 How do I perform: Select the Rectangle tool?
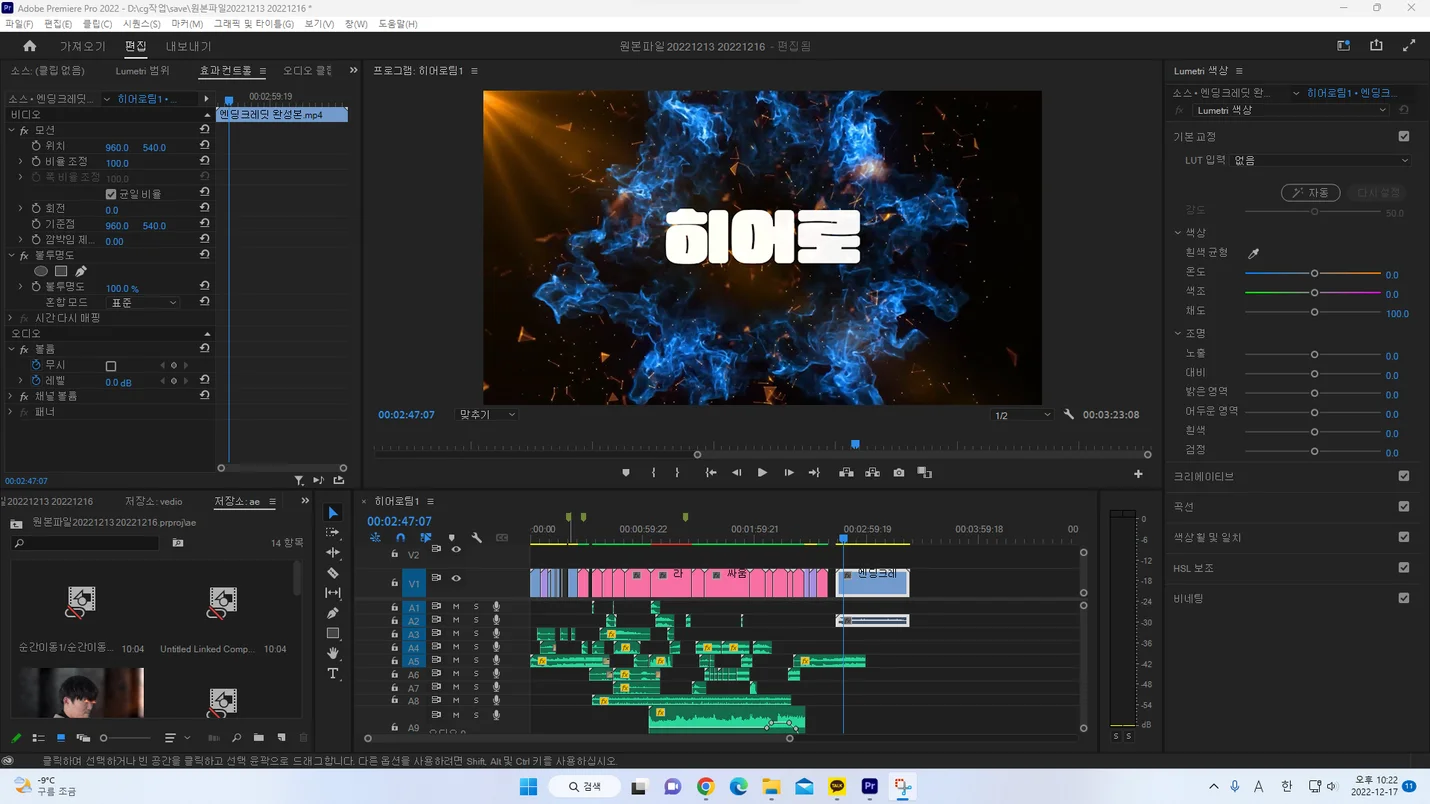point(333,633)
